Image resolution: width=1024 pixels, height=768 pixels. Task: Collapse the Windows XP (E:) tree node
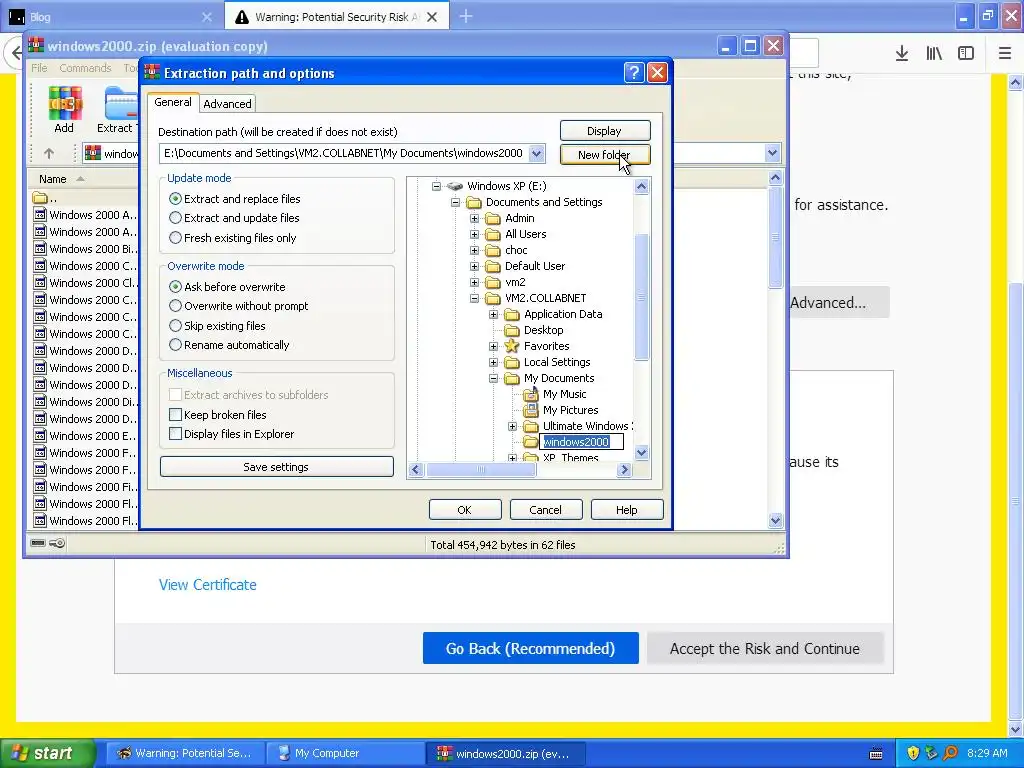[436, 186]
